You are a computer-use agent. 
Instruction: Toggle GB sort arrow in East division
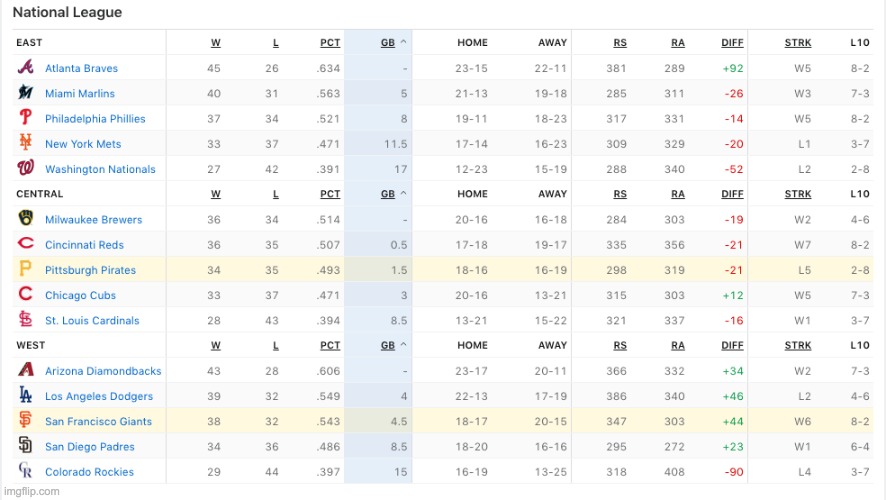403,42
